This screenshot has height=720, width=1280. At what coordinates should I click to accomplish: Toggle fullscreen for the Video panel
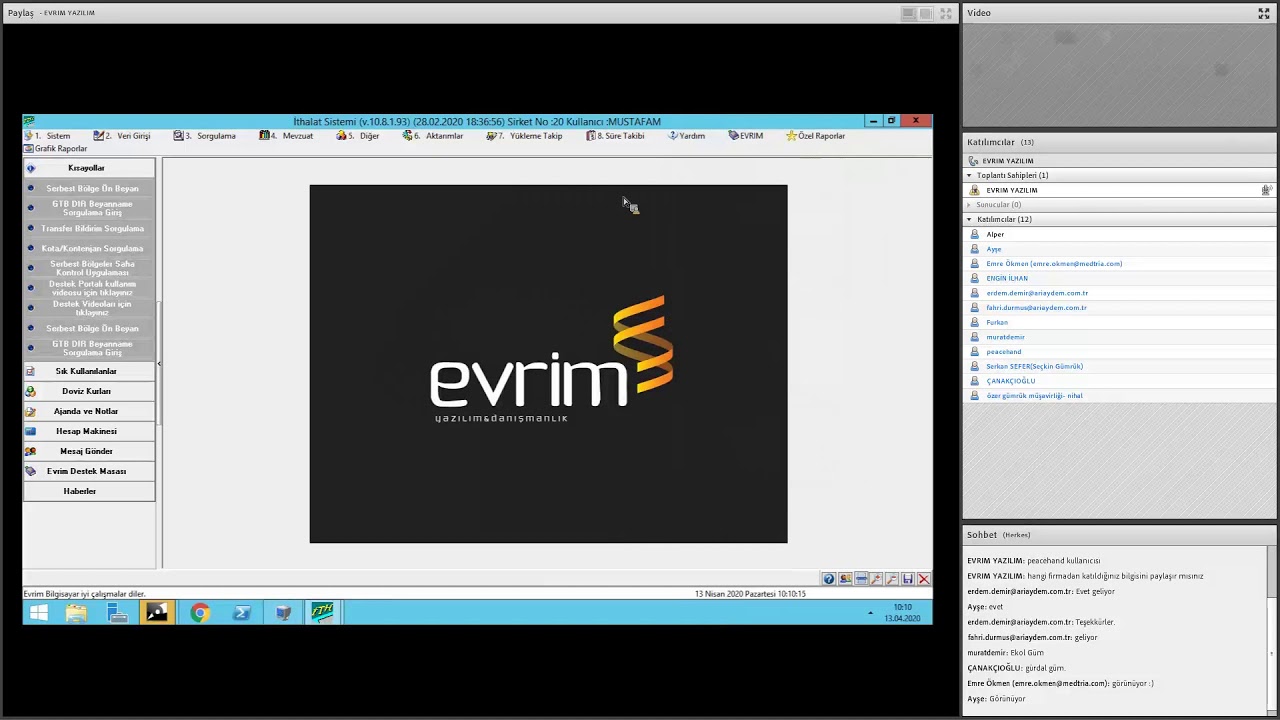pos(1263,13)
